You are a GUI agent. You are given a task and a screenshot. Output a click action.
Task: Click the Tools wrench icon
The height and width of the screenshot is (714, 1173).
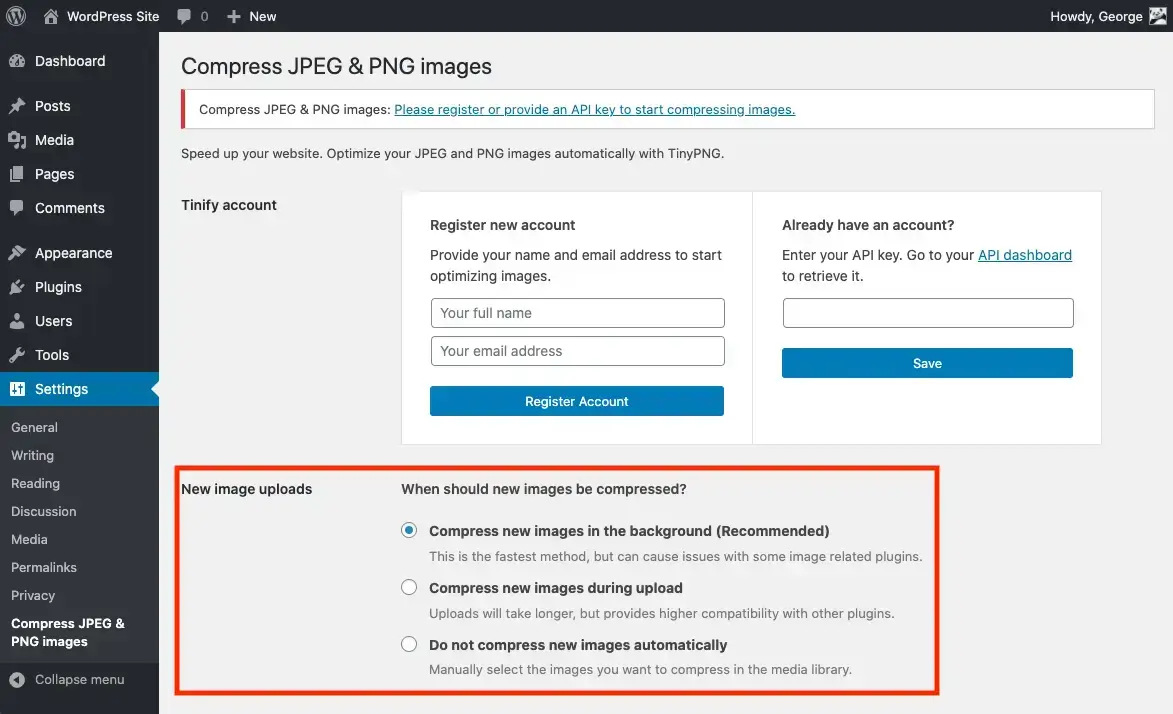point(17,355)
